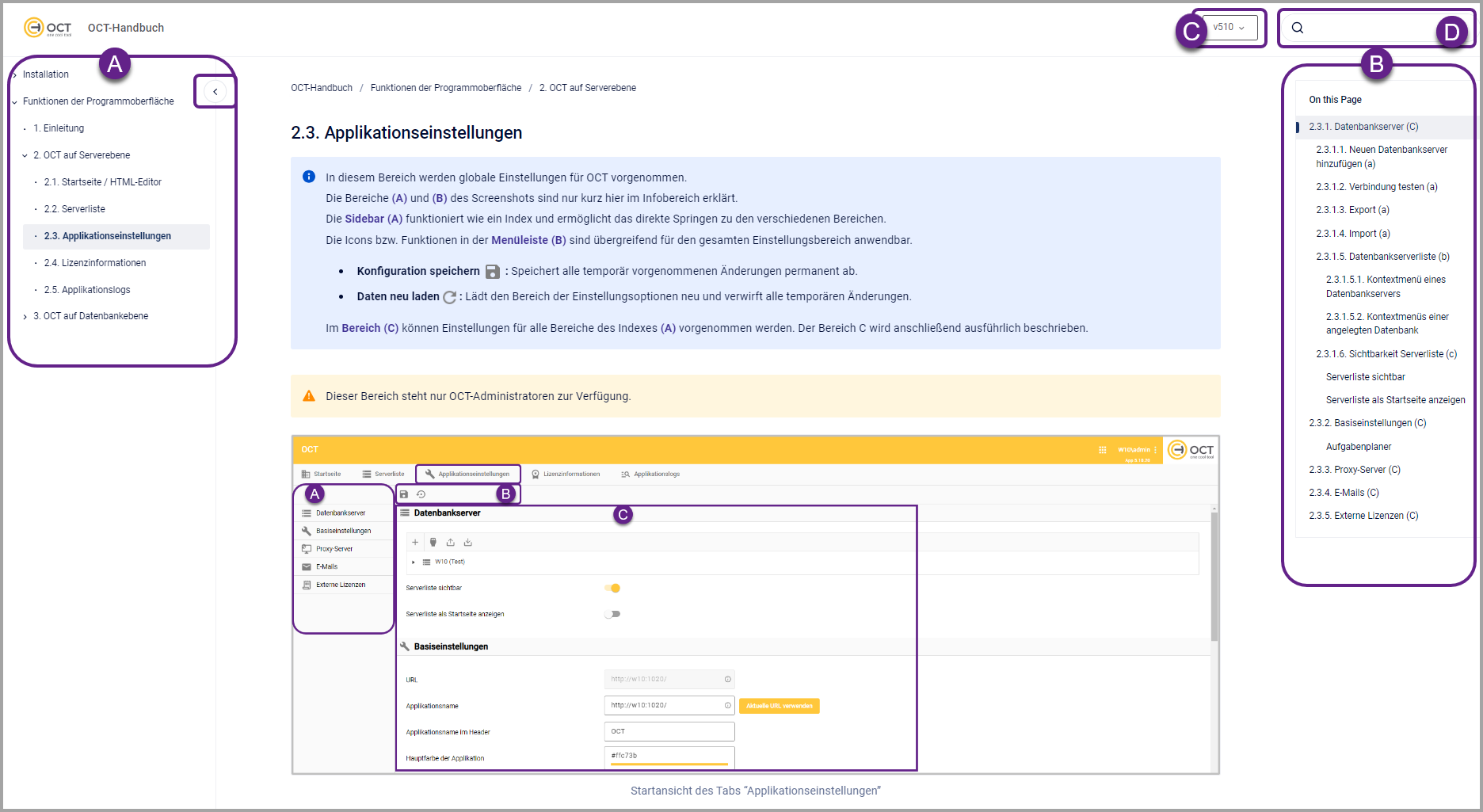Image resolution: width=1483 pixels, height=812 pixels.
Task: Click the search magnifier icon
Action: [x=1298, y=28]
